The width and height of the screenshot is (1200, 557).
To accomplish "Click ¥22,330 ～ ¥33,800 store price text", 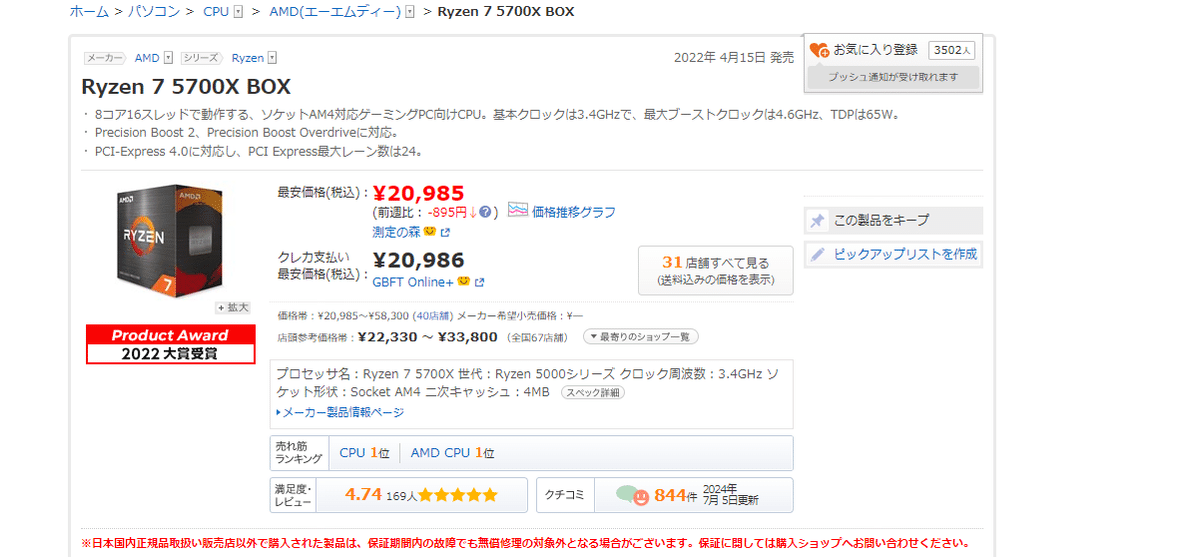I will [x=427, y=337].
